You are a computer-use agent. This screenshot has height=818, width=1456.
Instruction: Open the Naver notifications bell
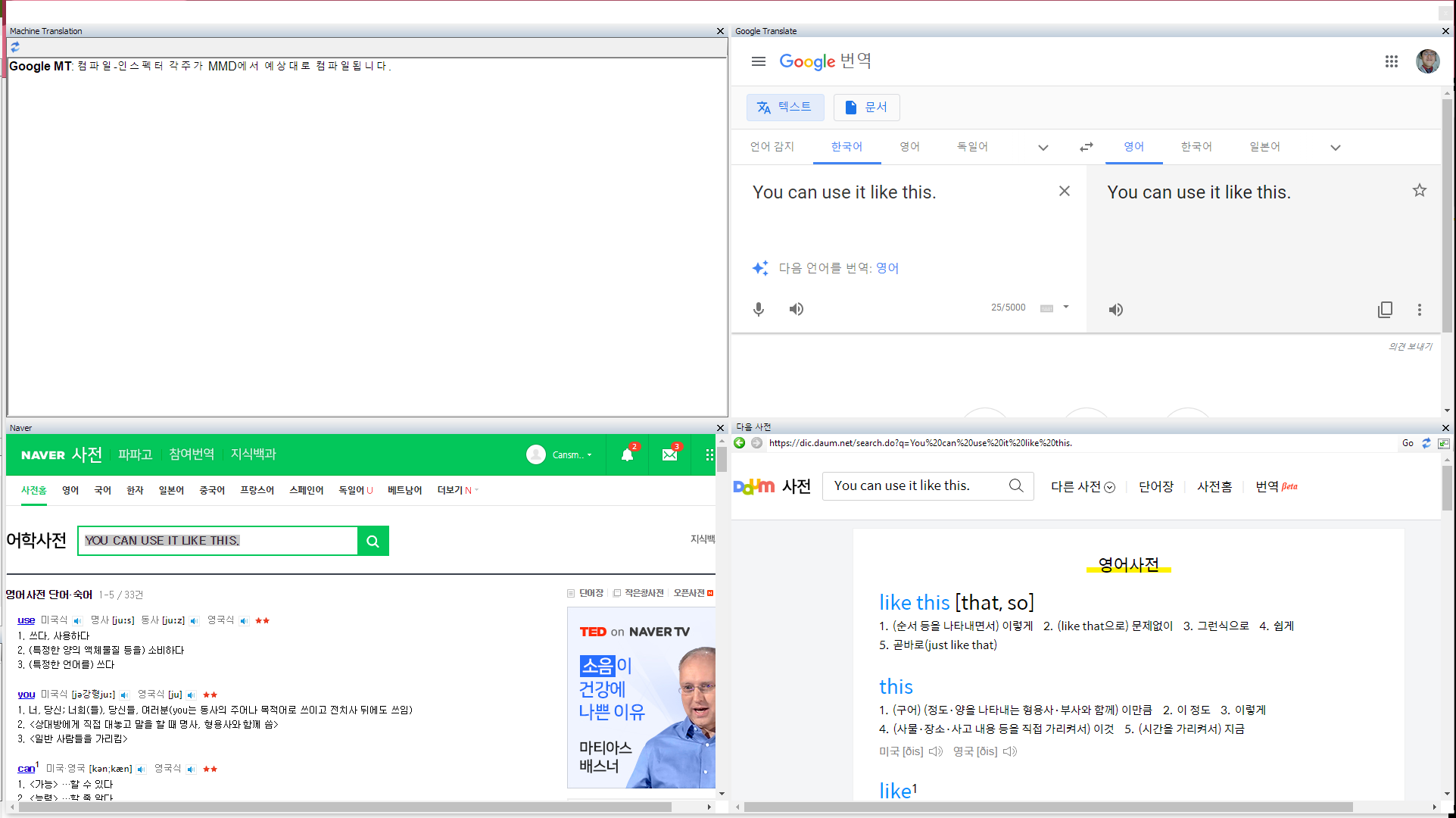pos(627,454)
